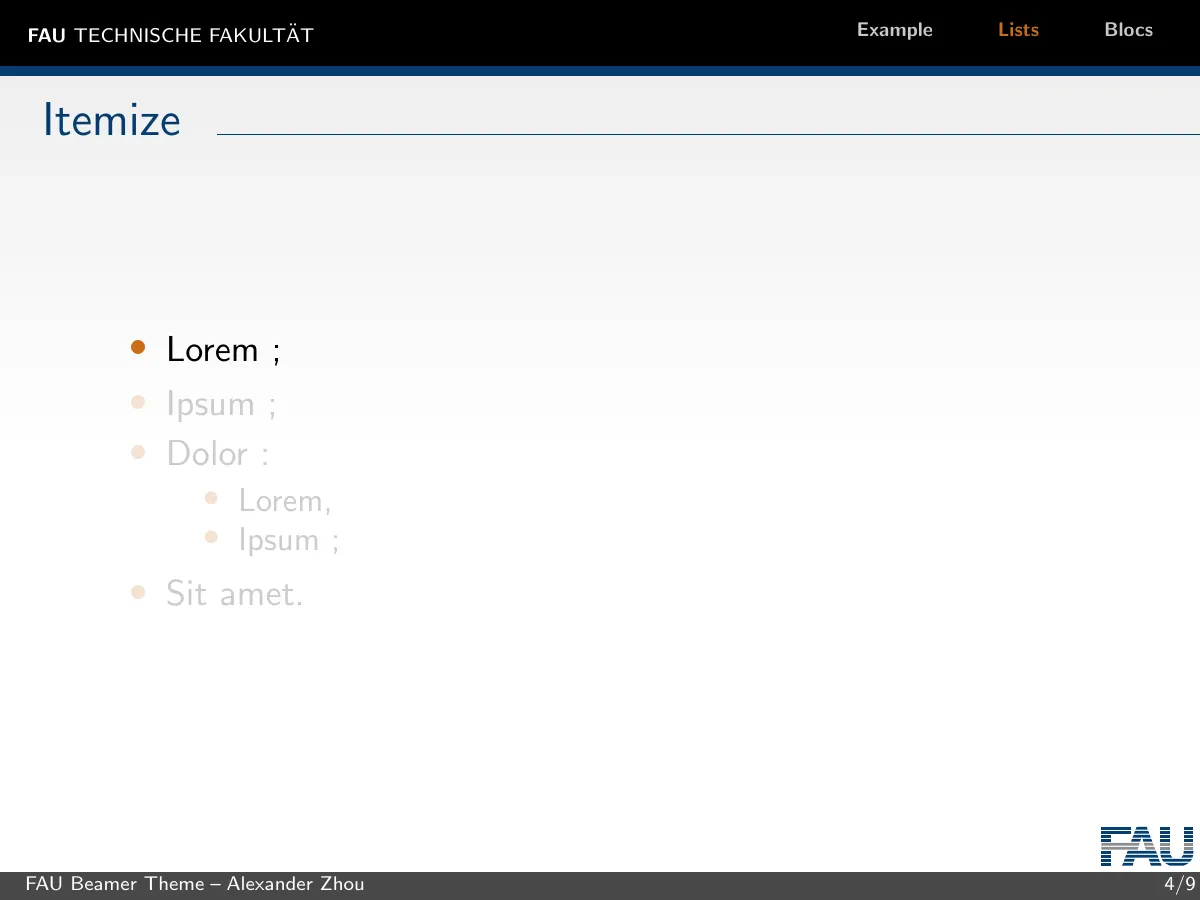
Task: Click the nested 'Ipsum ;' sub-item
Action: click(x=289, y=540)
